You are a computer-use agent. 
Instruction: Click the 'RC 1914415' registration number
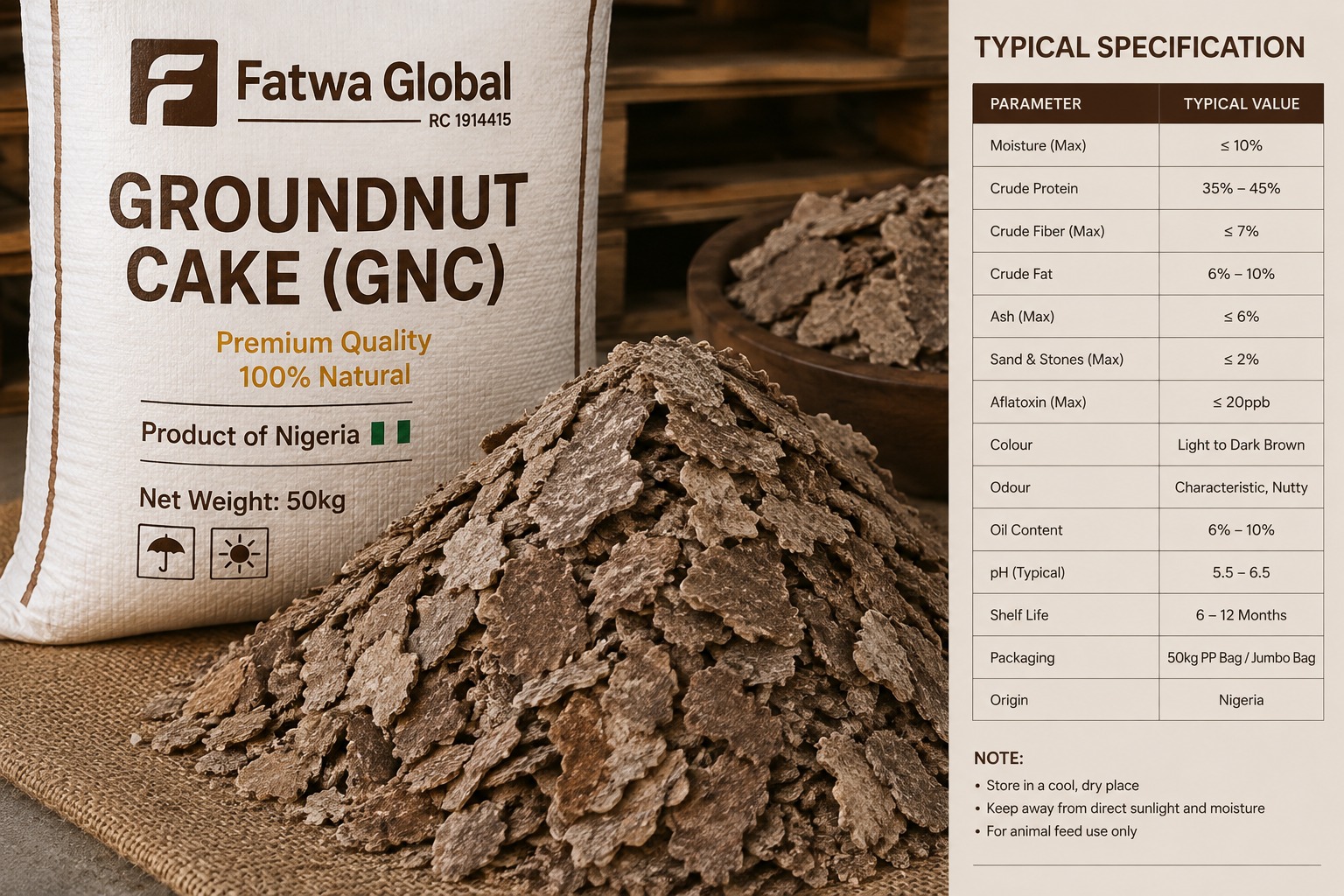click(470, 121)
